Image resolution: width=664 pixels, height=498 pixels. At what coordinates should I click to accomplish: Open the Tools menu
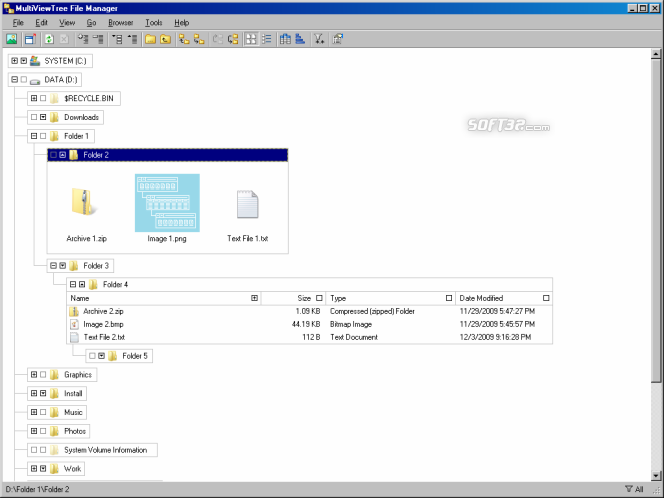pyautogui.click(x=154, y=23)
